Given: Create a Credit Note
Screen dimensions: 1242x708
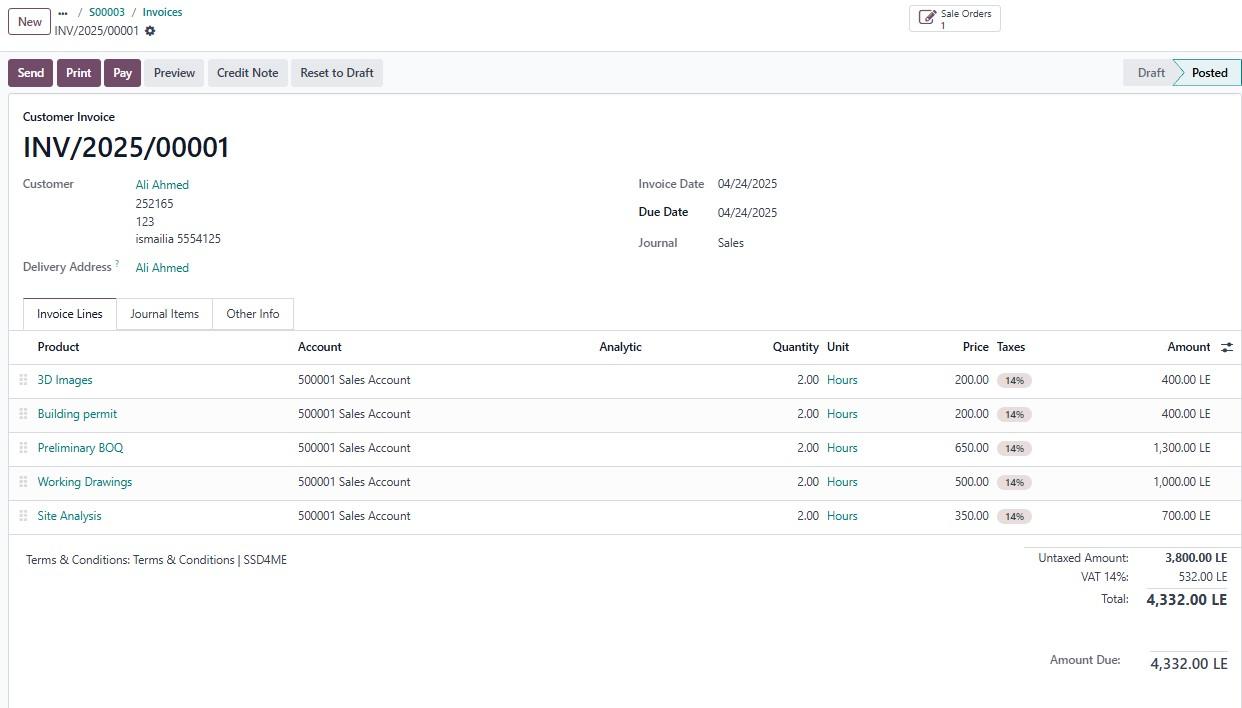Looking at the screenshot, I should pyautogui.click(x=247, y=73).
